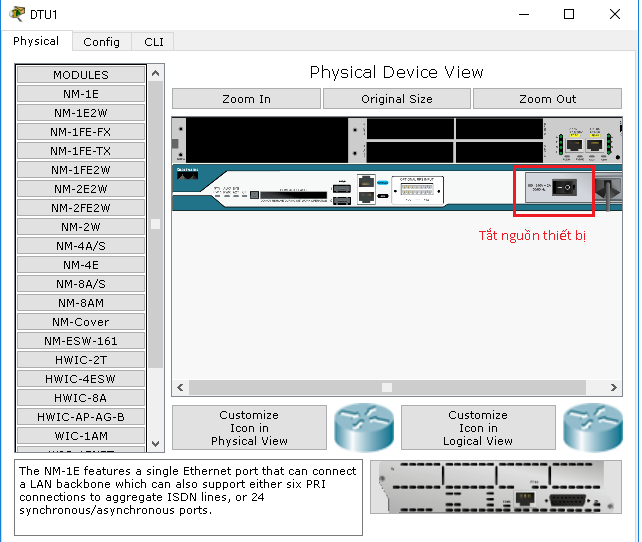Click the Zoom Out button
This screenshot has height=542, width=642.
(x=547, y=99)
